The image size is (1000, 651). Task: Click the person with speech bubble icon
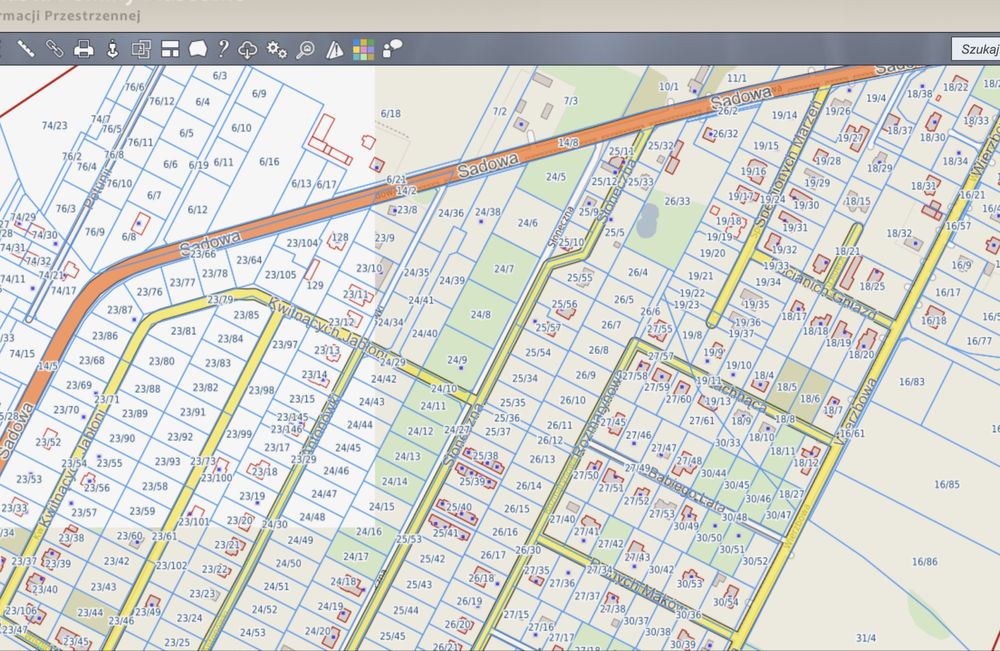tap(392, 48)
